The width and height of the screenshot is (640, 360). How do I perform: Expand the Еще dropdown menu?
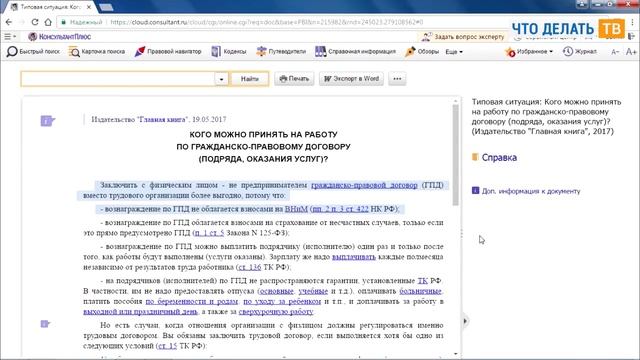tap(454, 52)
